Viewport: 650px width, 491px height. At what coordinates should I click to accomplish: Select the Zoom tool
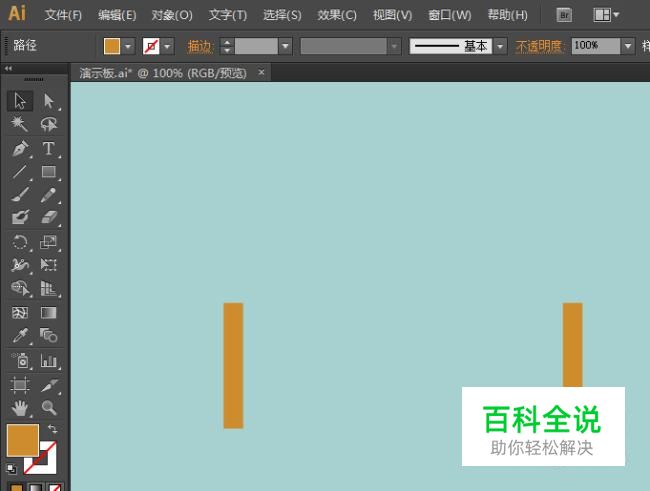tap(49, 408)
